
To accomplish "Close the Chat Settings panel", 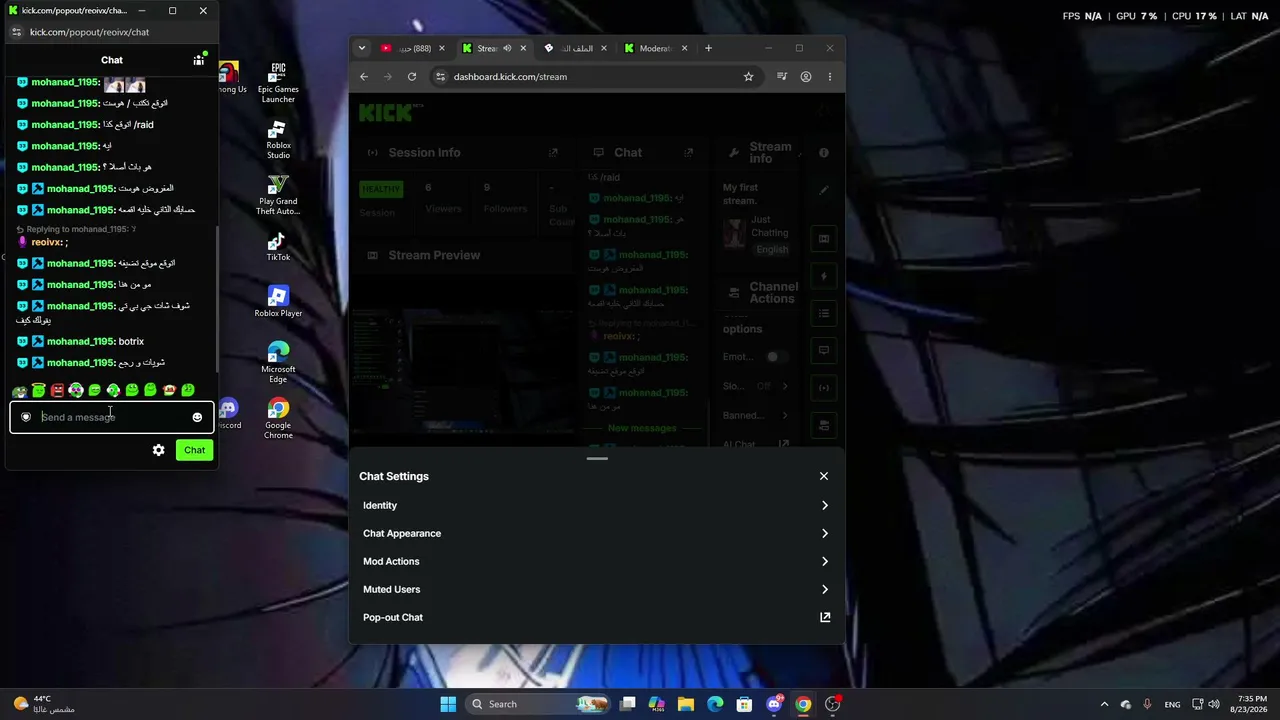I will (x=824, y=476).
